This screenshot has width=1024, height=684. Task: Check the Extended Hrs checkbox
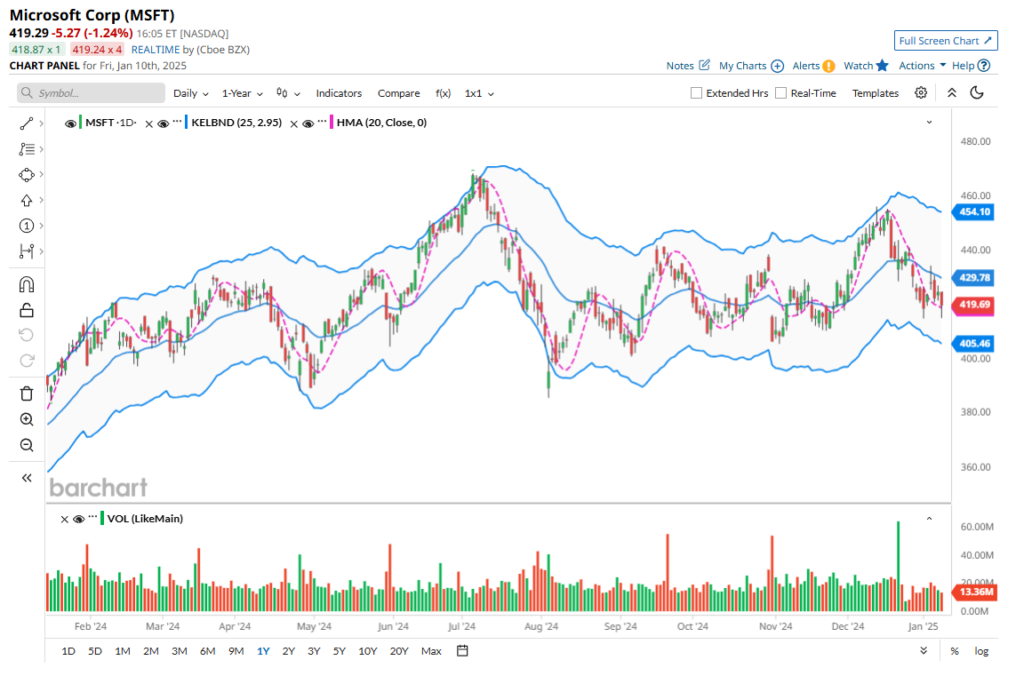coord(696,93)
